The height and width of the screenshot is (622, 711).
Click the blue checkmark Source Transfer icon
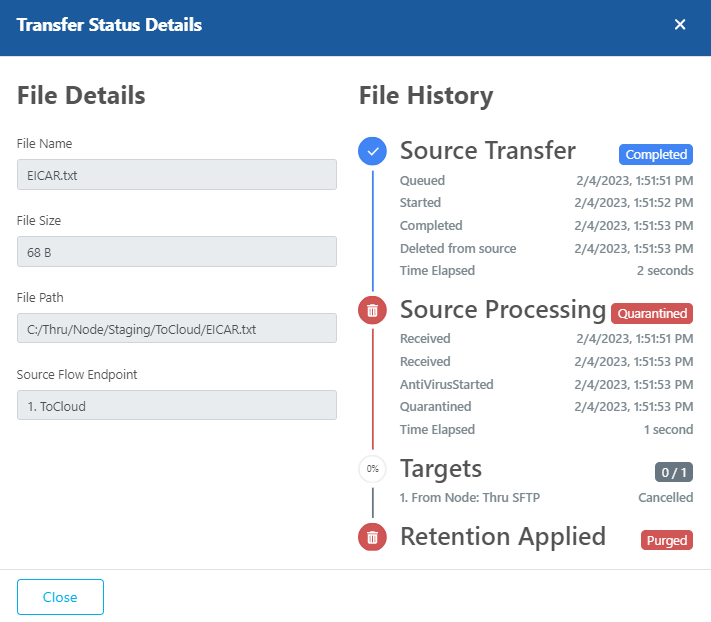(372, 151)
